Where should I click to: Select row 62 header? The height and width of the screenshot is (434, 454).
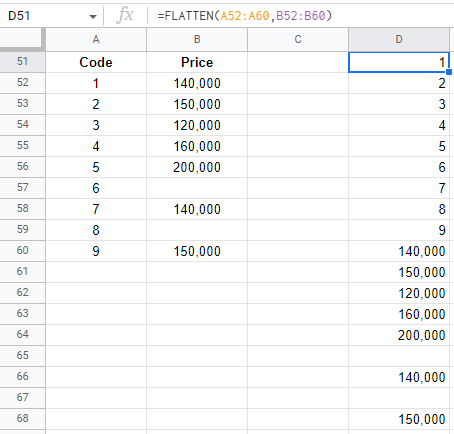click(x=22, y=293)
